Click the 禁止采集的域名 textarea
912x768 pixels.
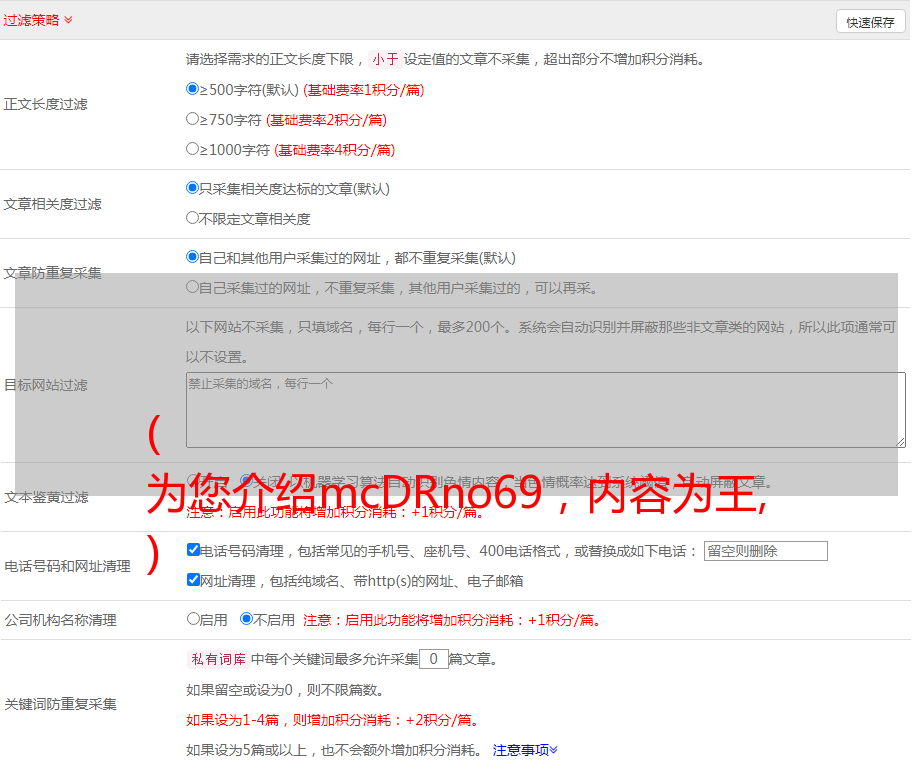coord(546,410)
